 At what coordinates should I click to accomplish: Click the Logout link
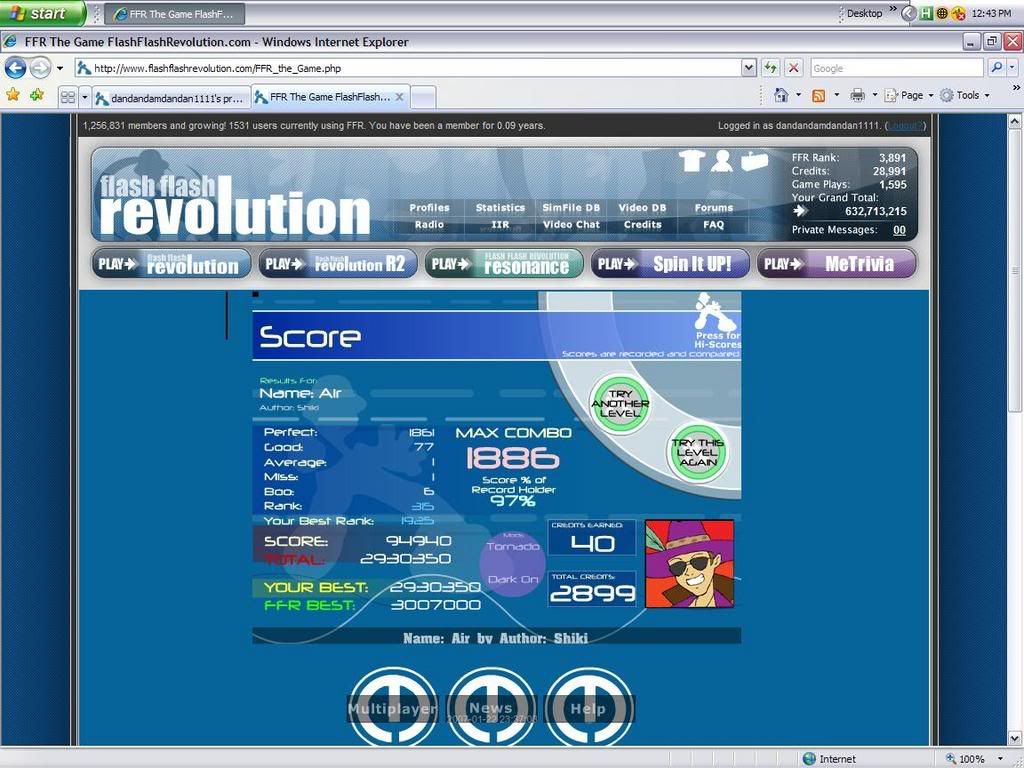(x=904, y=126)
